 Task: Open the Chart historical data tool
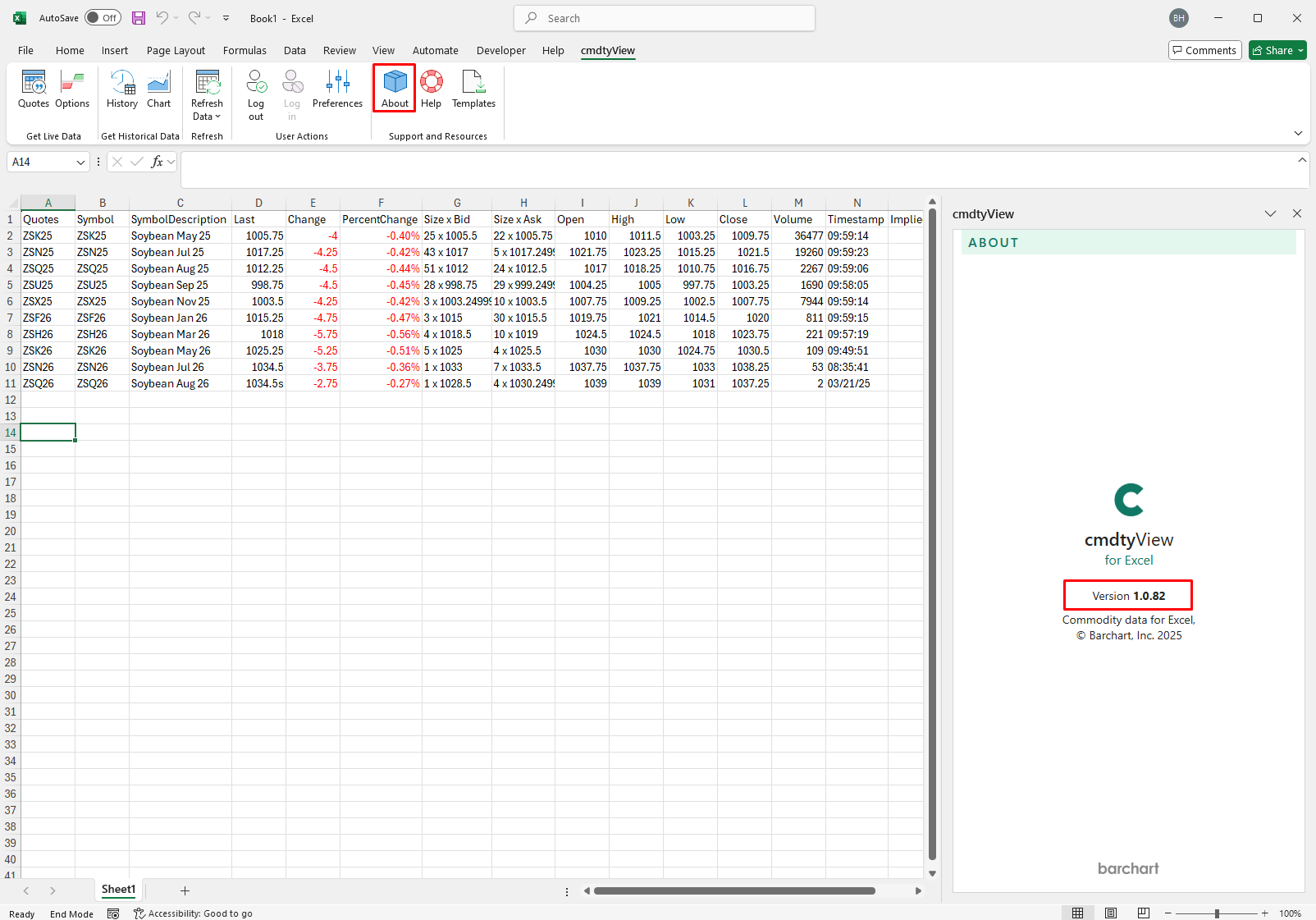(159, 89)
